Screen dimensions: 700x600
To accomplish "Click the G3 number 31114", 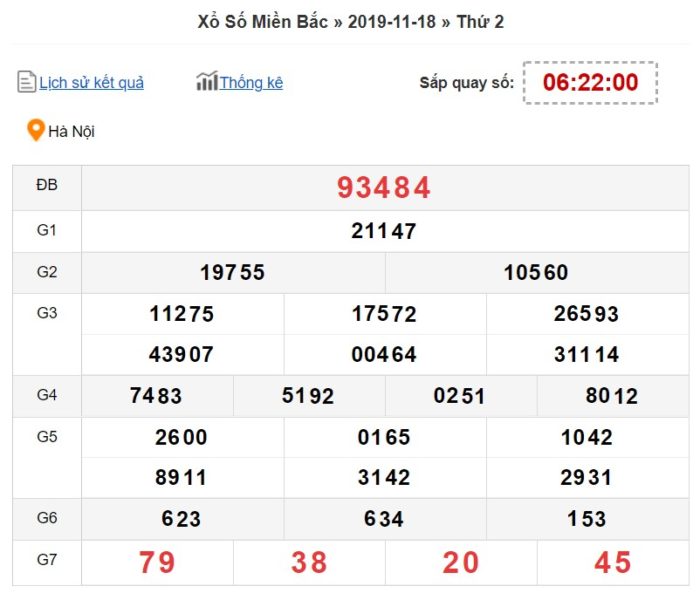I will point(586,355).
